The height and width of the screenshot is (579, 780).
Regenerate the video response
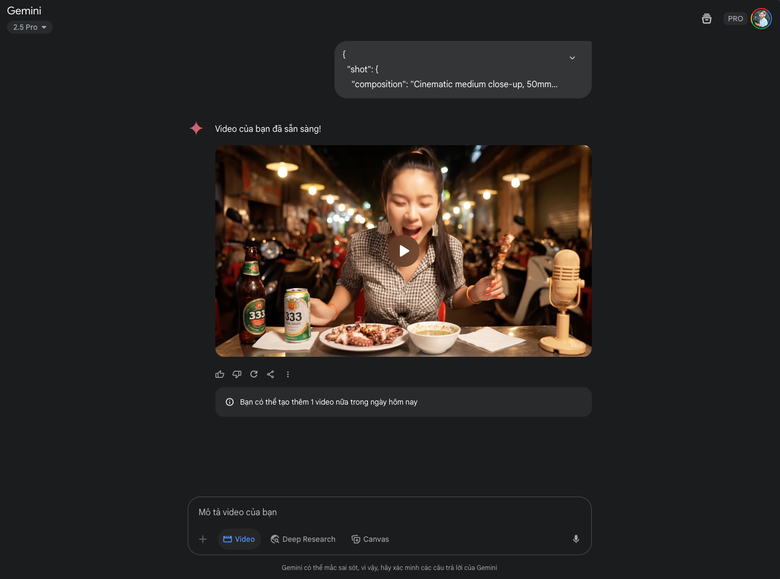pyautogui.click(x=254, y=374)
